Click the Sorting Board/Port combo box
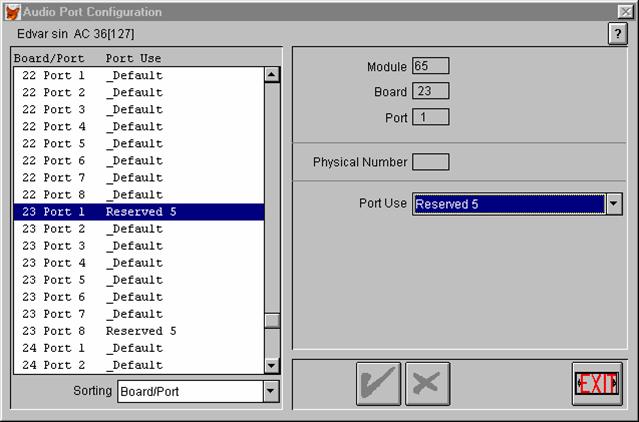Viewport: 639px width, 422px height. 190,391
